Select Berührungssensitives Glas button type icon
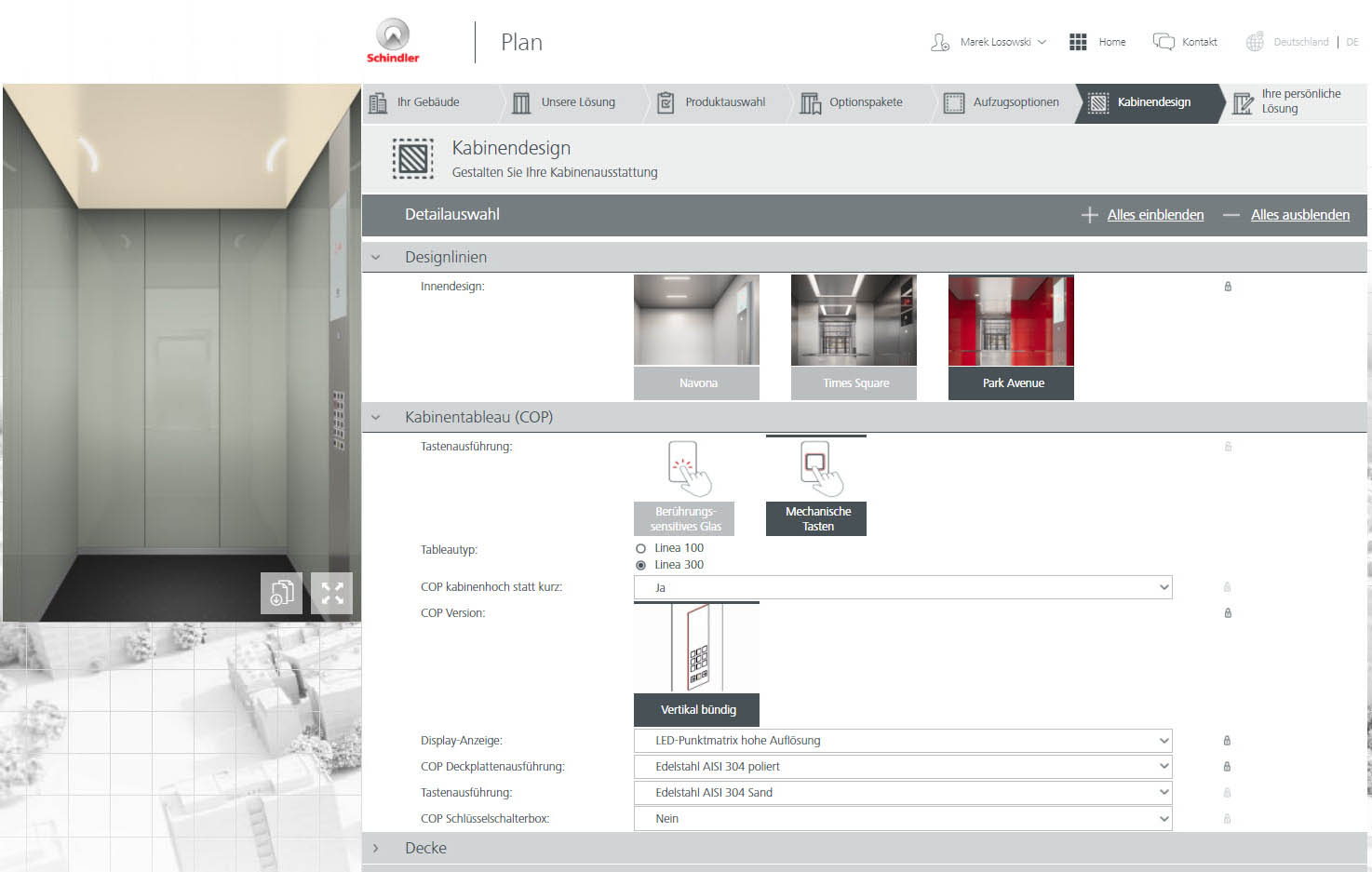This screenshot has width=1372, height=872. [x=685, y=469]
